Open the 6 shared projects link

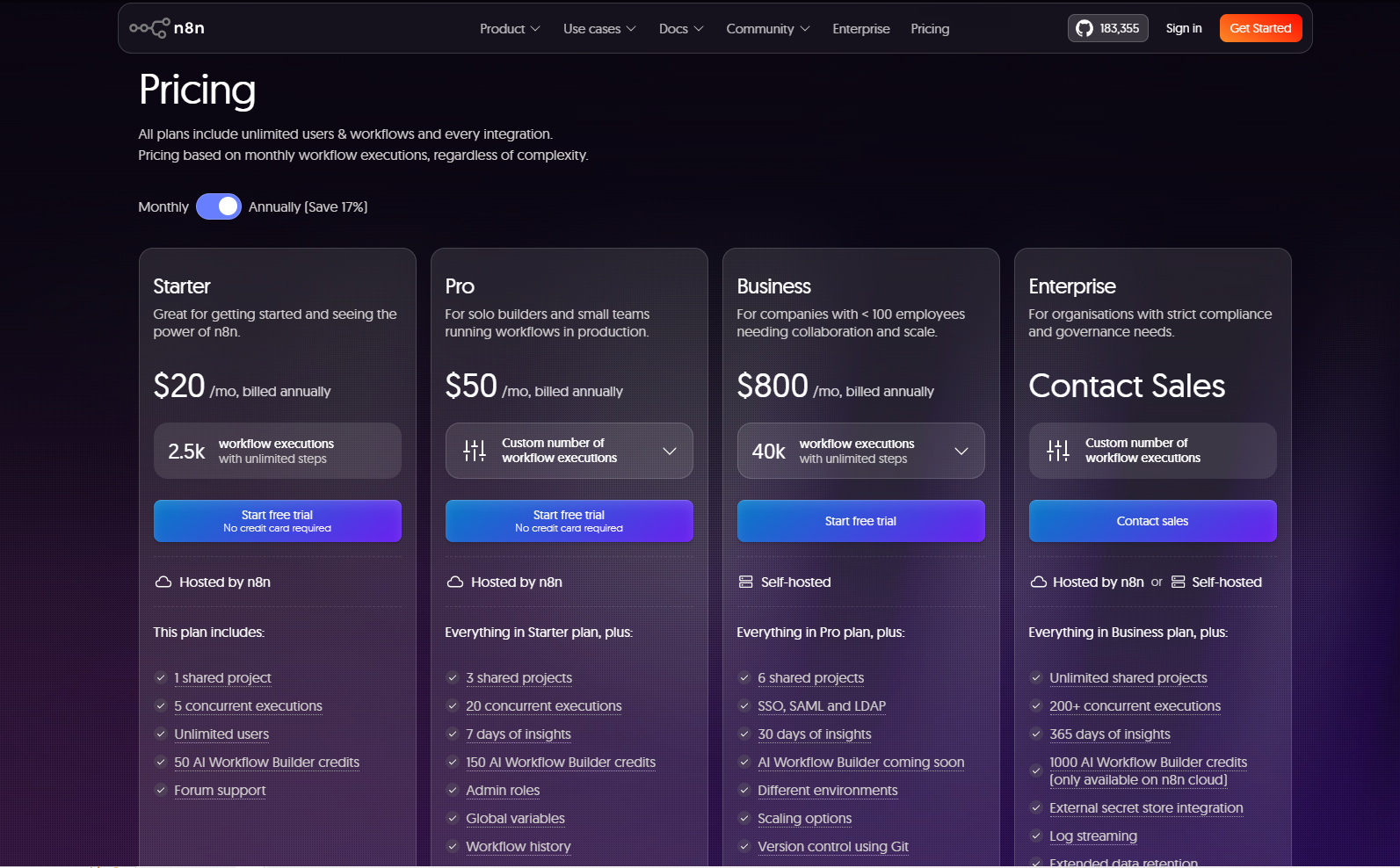pos(810,677)
